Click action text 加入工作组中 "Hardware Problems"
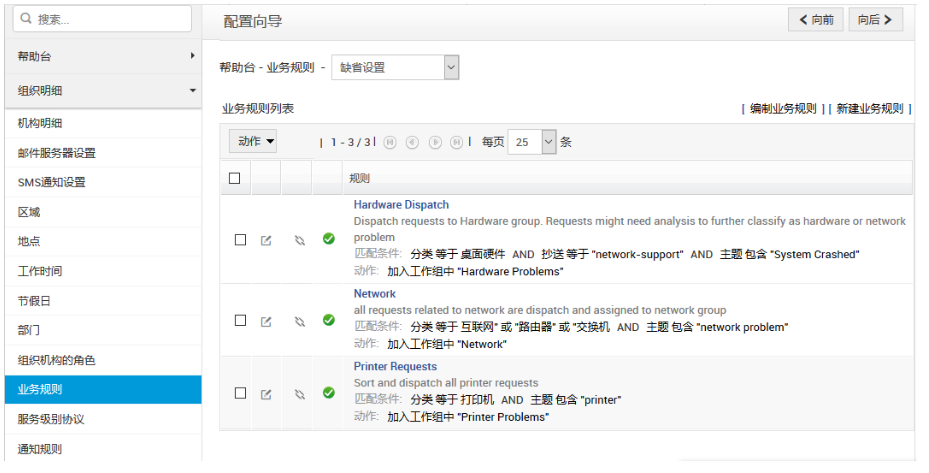This screenshot has width=929, height=473. coord(475,271)
